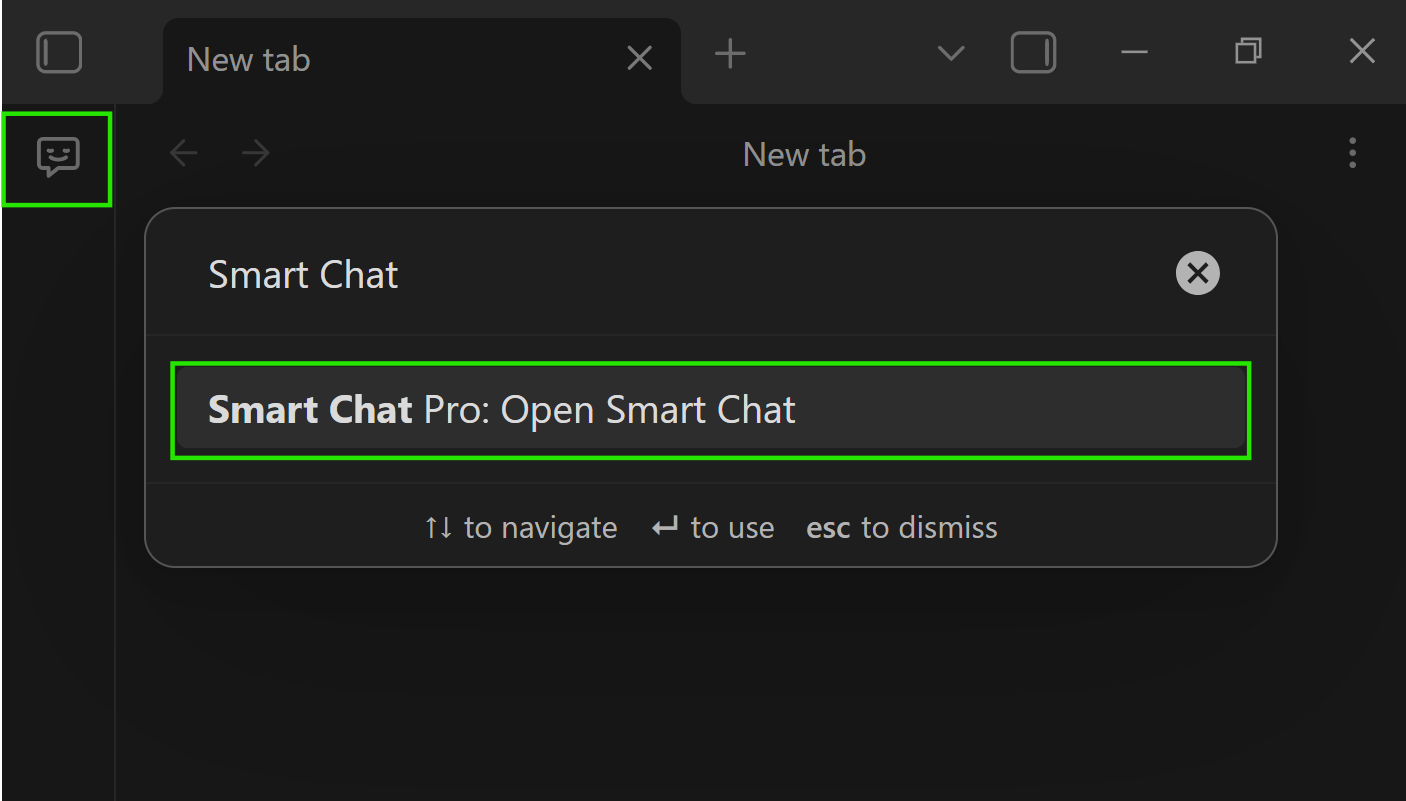Close the application window
This screenshot has width=1406, height=801.
(x=1362, y=52)
